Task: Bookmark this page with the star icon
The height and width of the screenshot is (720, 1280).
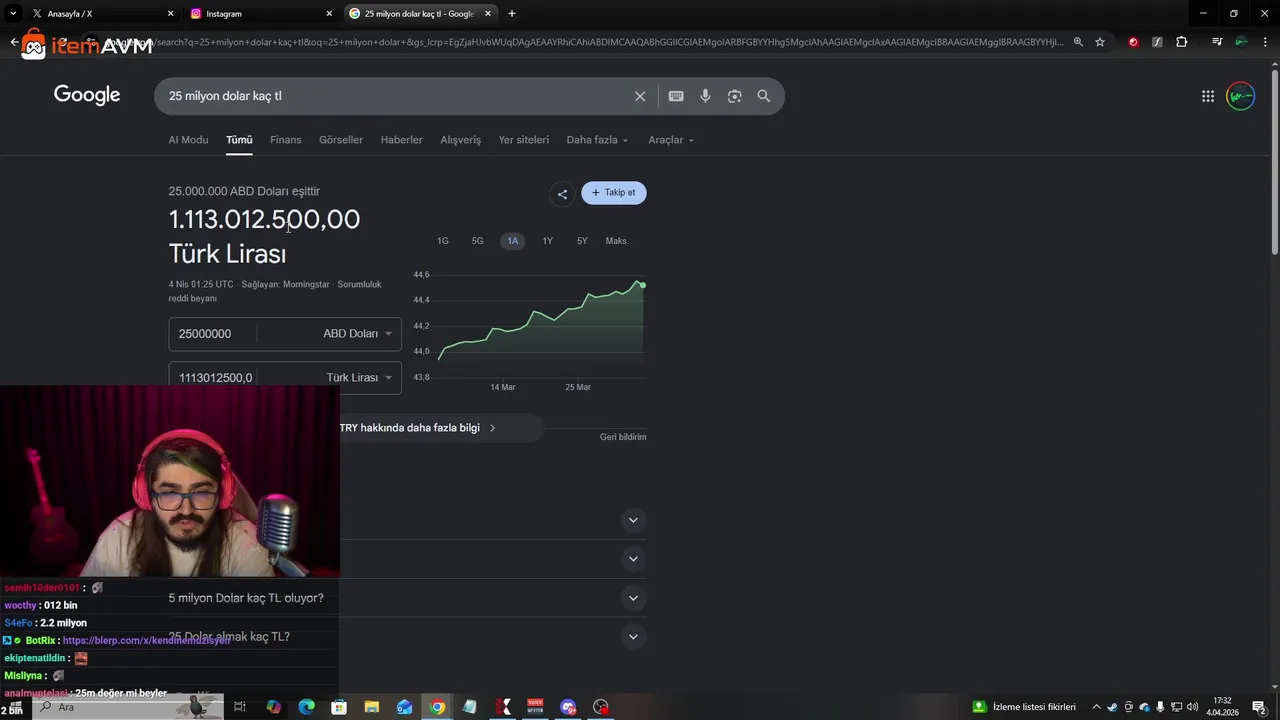Action: pos(1100,42)
